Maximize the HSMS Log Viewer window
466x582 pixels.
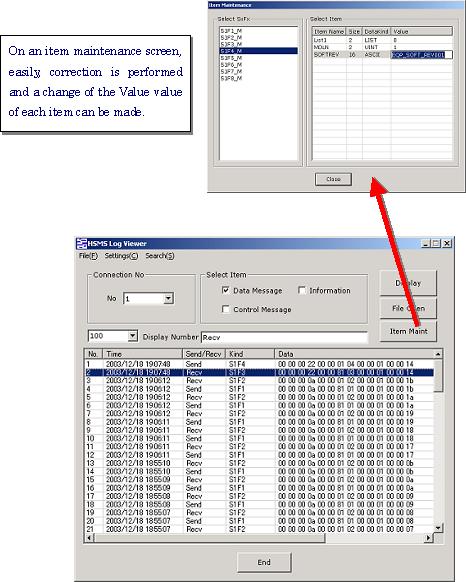pos(436,243)
